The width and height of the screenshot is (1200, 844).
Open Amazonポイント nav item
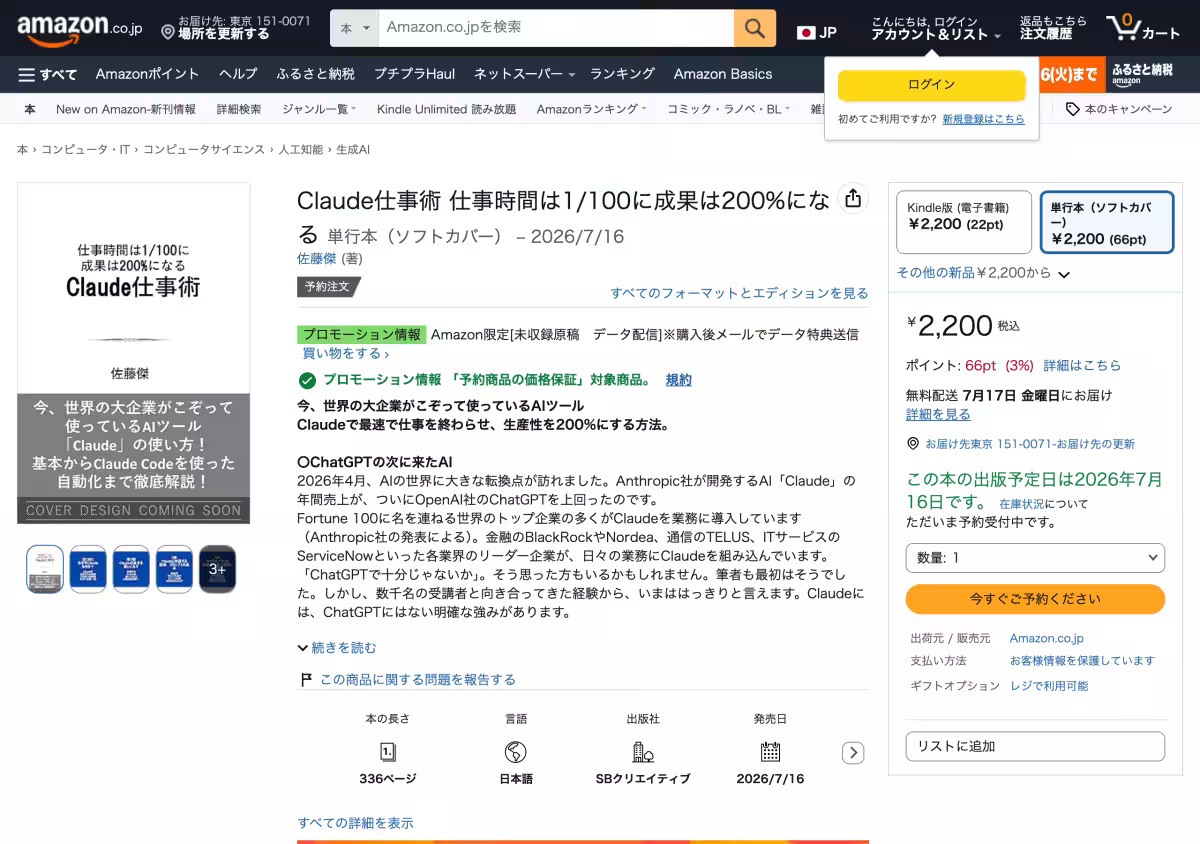[x=148, y=74]
